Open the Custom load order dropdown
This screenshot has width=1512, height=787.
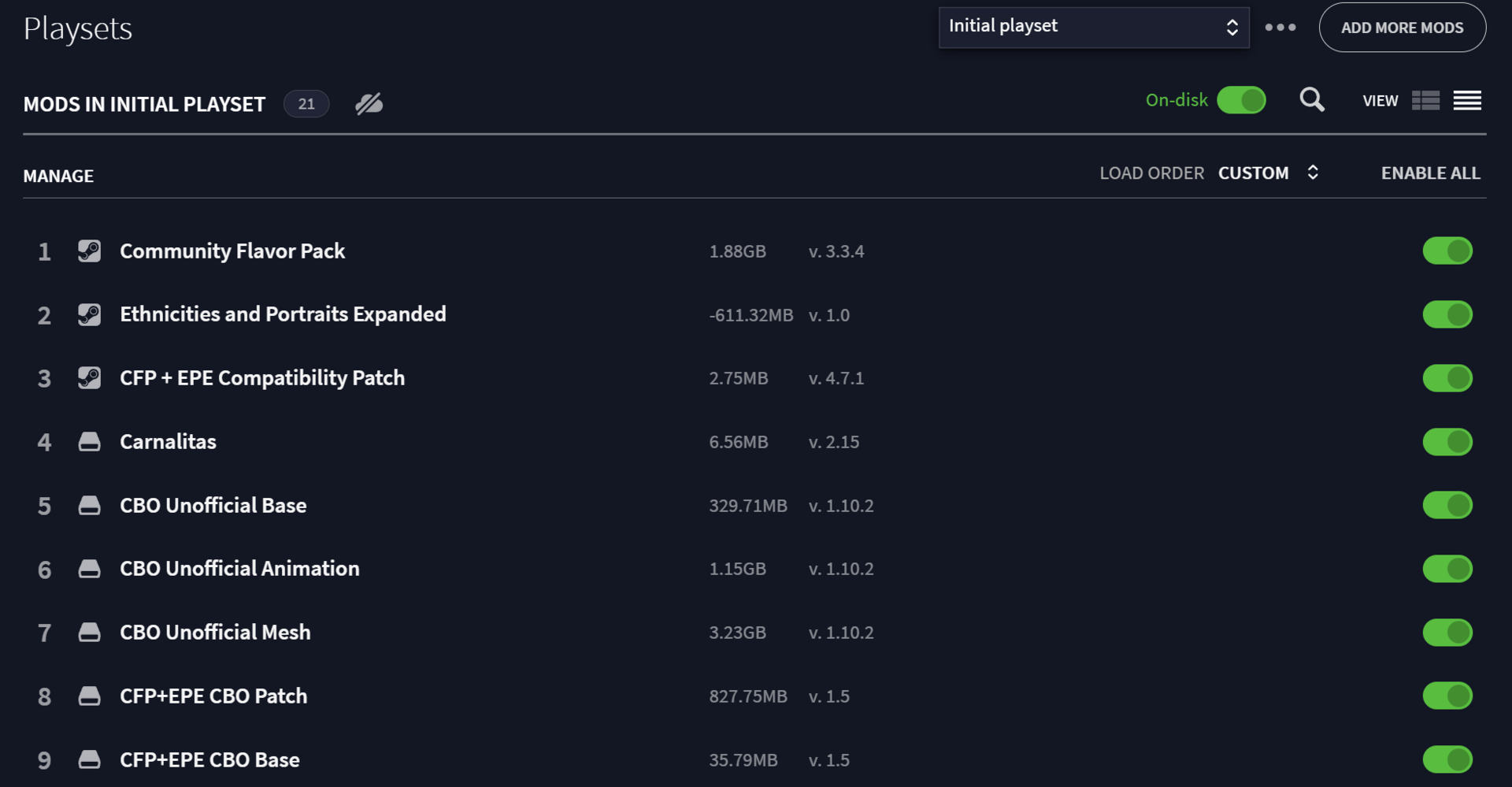(1269, 173)
